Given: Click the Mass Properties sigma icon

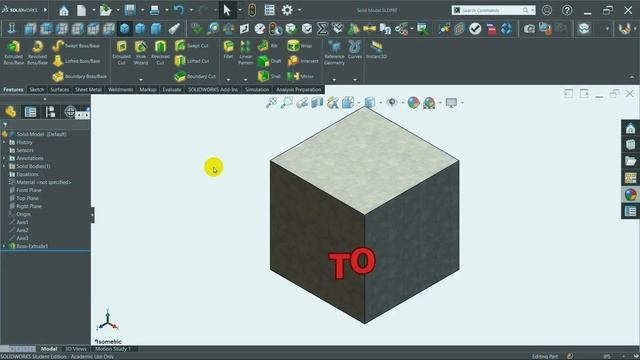Looking at the screenshot, I should pyautogui.click(x=322, y=29).
